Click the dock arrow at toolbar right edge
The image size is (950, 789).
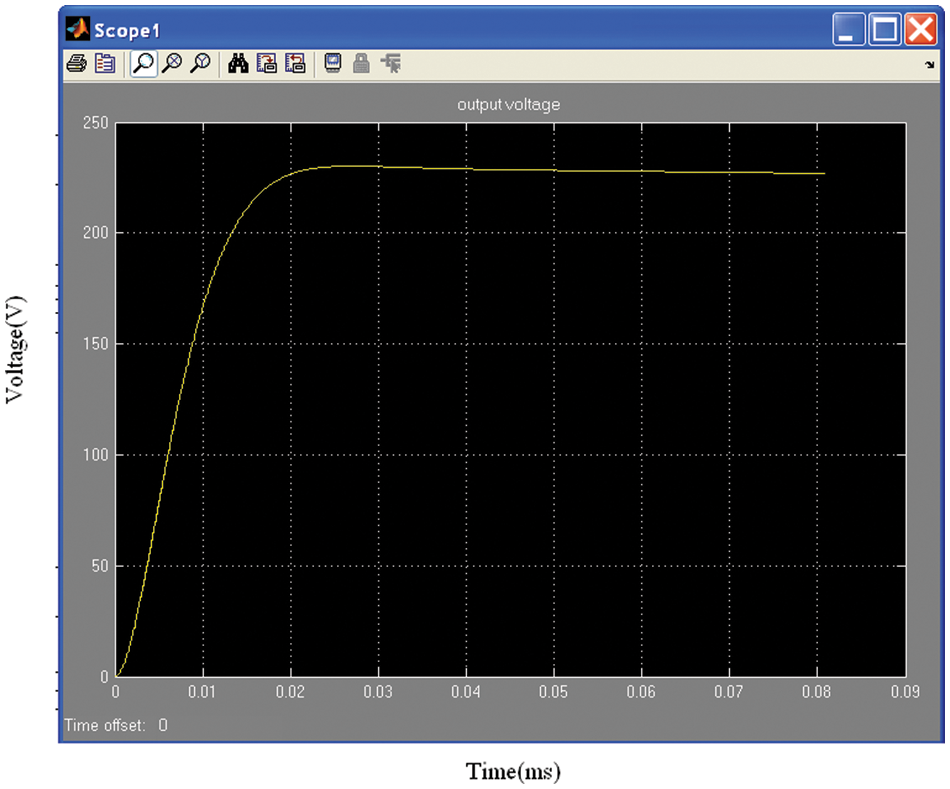[929, 66]
